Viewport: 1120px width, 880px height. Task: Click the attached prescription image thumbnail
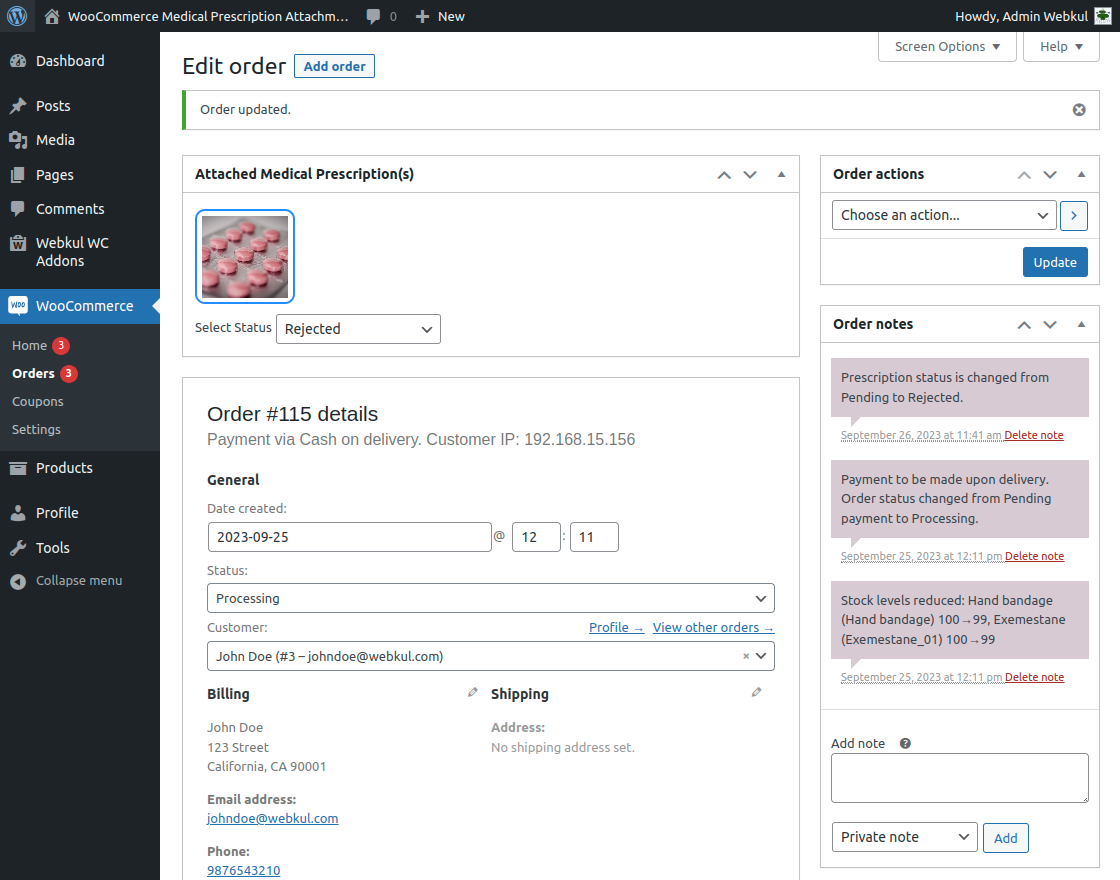tap(245, 256)
